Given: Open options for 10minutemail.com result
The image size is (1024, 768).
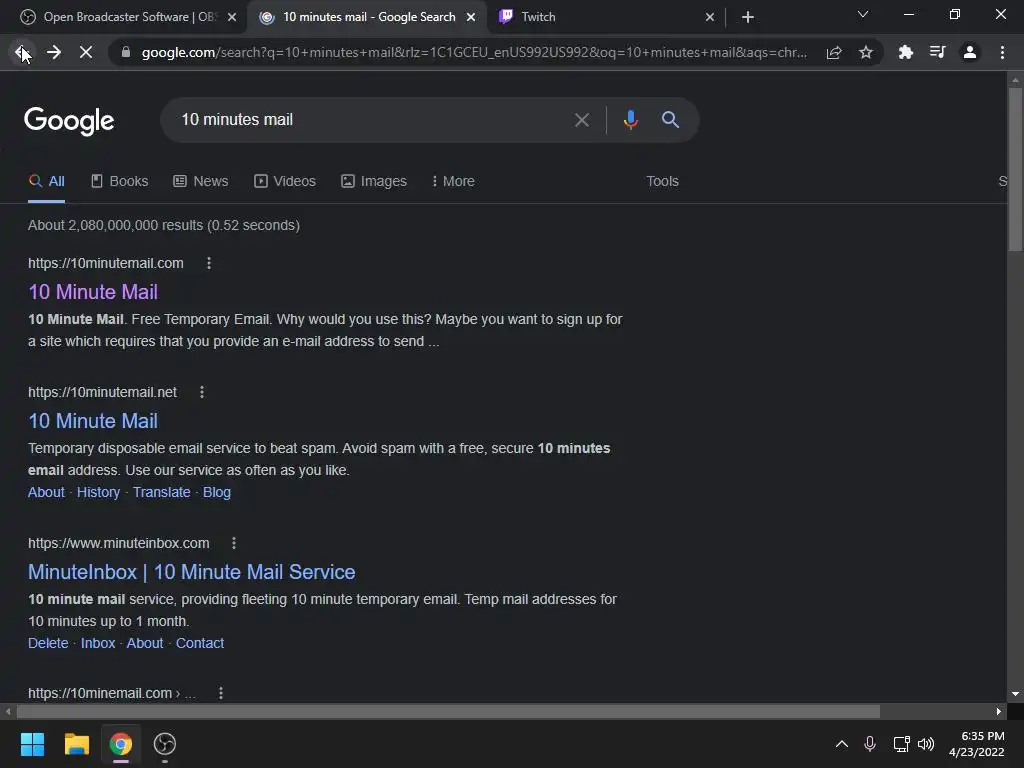Looking at the screenshot, I should (x=209, y=263).
